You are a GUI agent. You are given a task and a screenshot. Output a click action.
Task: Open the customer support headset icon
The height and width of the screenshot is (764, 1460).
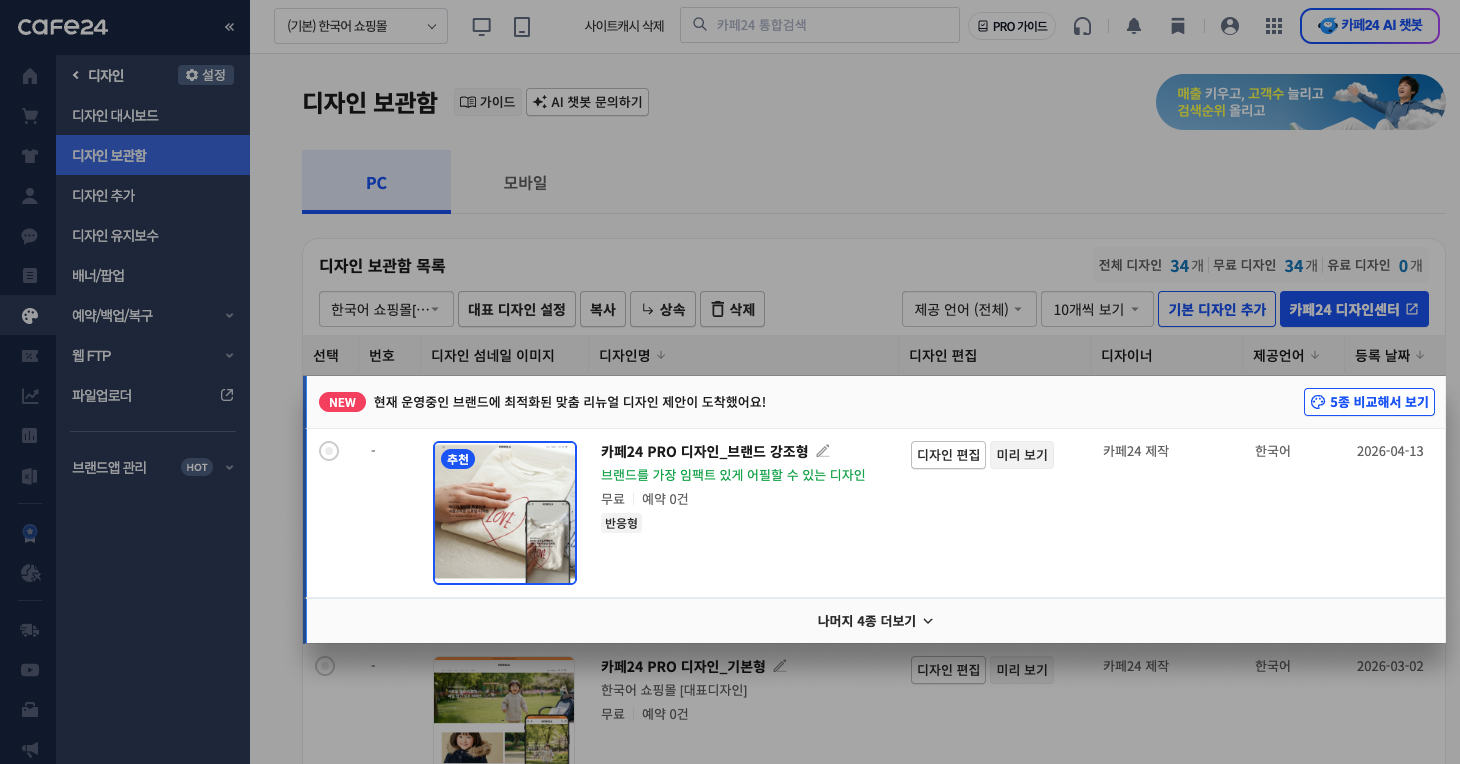tap(1082, 26)
